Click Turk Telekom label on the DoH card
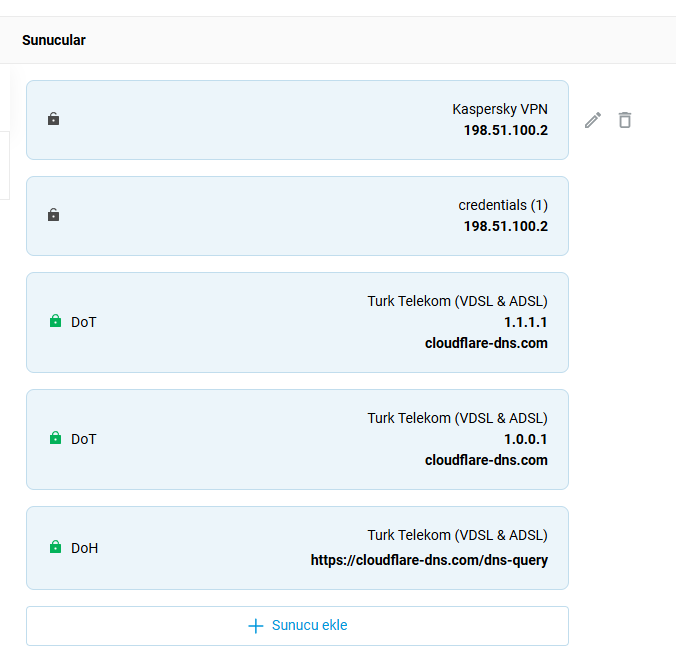676x672 pixels. click(457, 535)
